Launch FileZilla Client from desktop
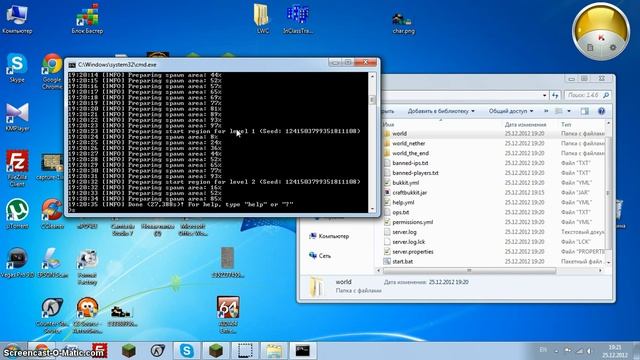The width and height of the screenshot is (640, 360). [17, 168]
